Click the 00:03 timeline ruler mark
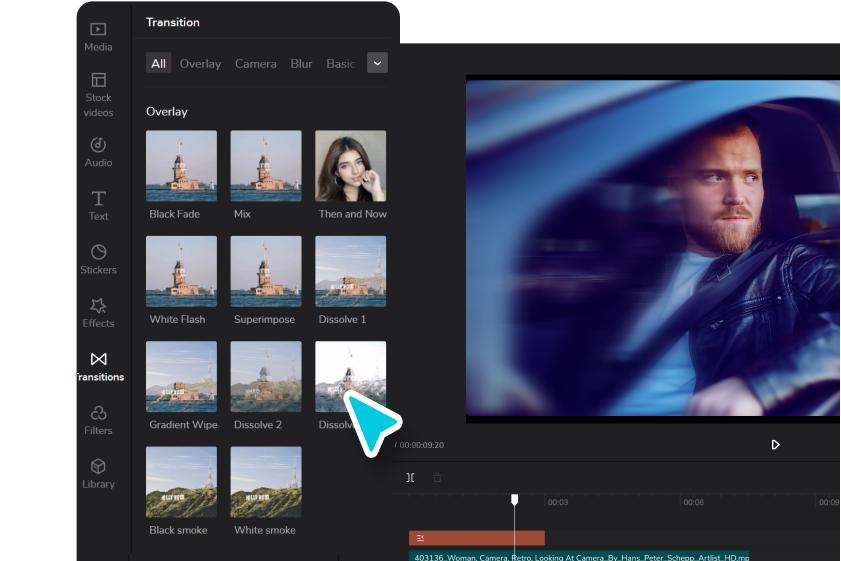841x561 pixels. [x=557, y=503]
